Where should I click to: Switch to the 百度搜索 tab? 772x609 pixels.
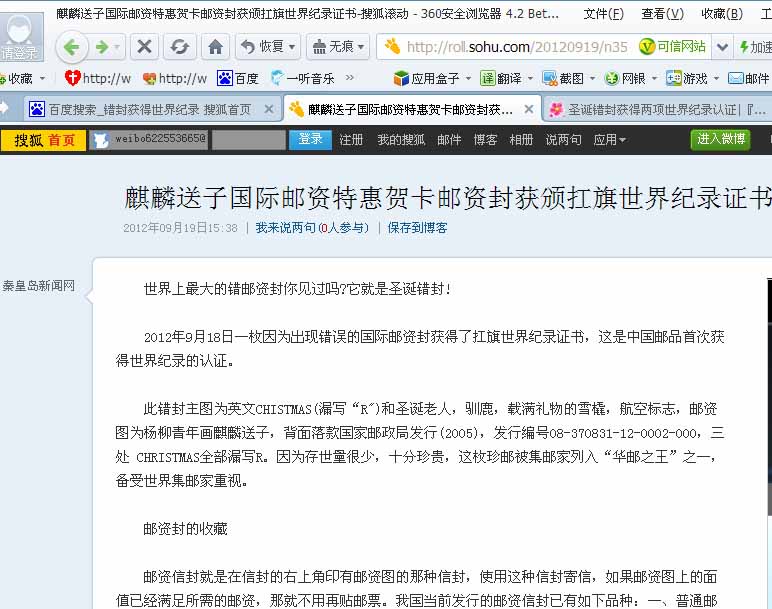point(148,109)
